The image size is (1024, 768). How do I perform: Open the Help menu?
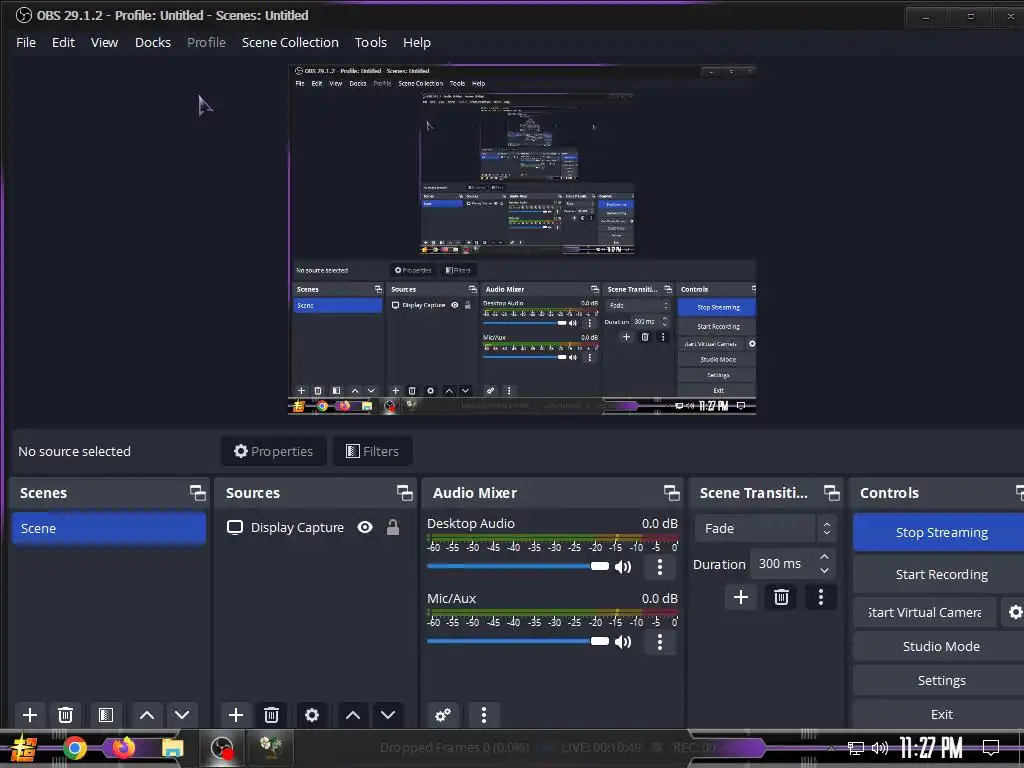417,42
